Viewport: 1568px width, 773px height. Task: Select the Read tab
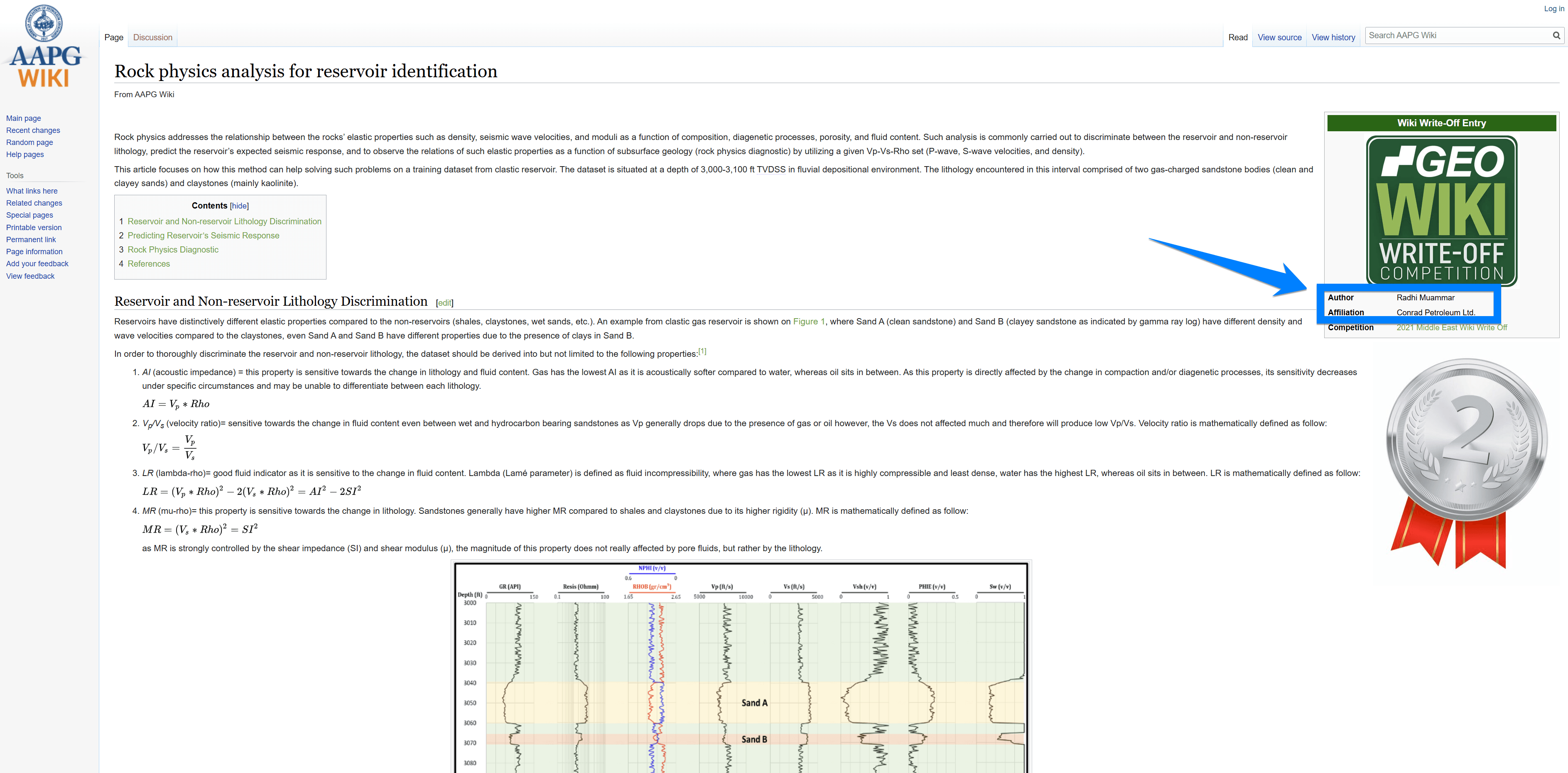[x=1237, y=37]
